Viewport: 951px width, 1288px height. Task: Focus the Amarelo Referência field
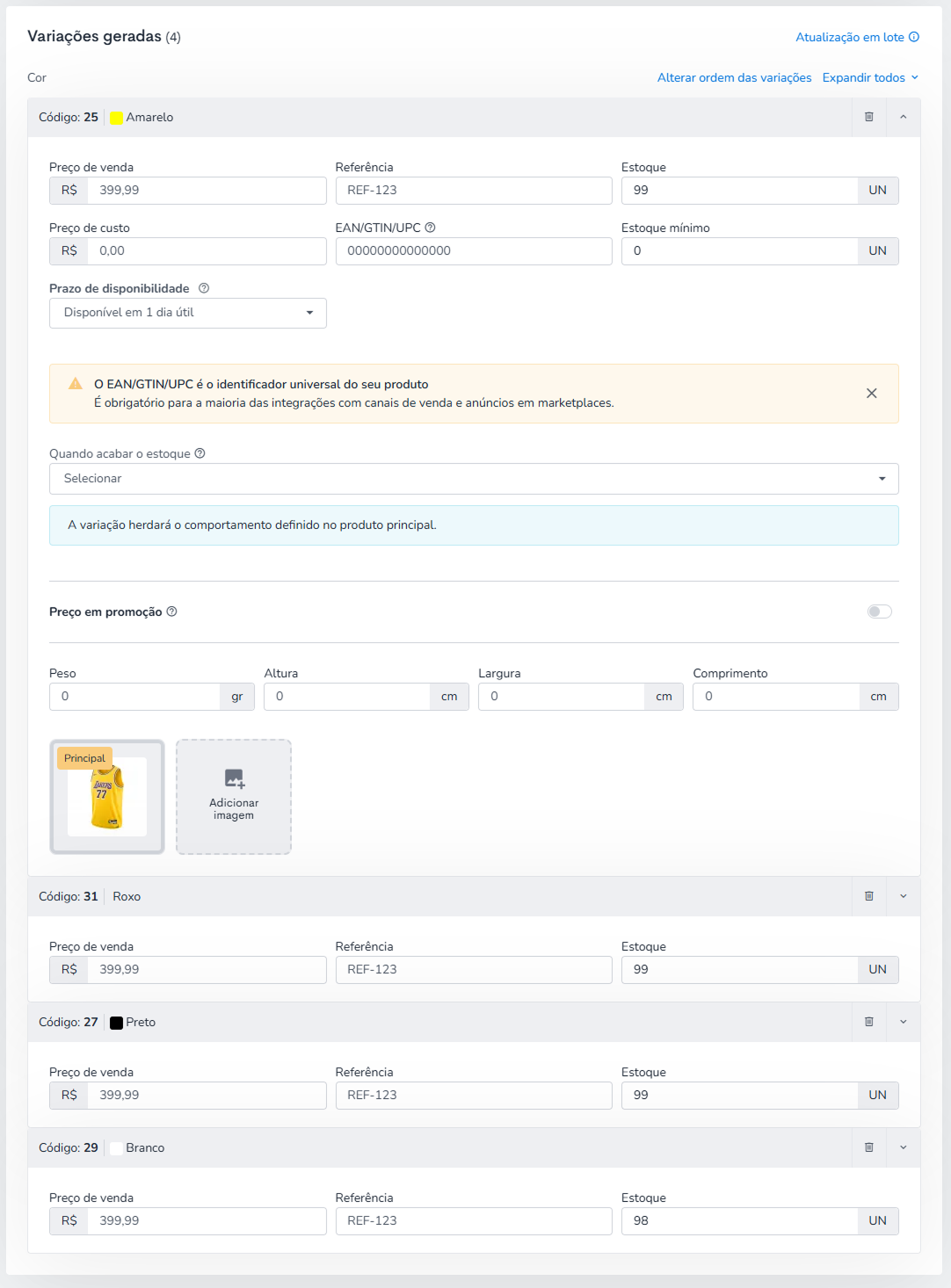click(x=474, y=191)
